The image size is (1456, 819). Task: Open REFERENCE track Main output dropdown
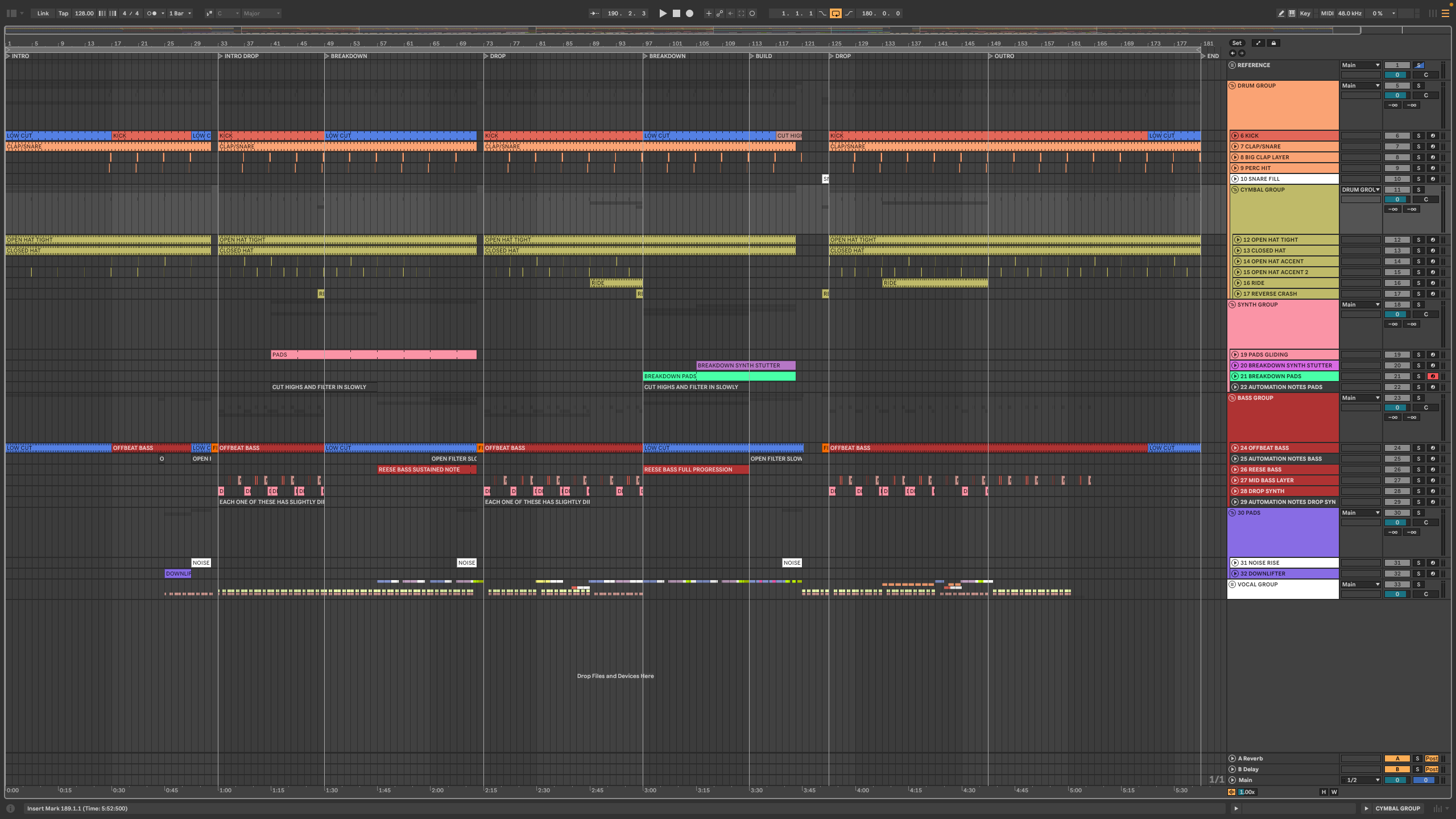[x=1360, y=65]
